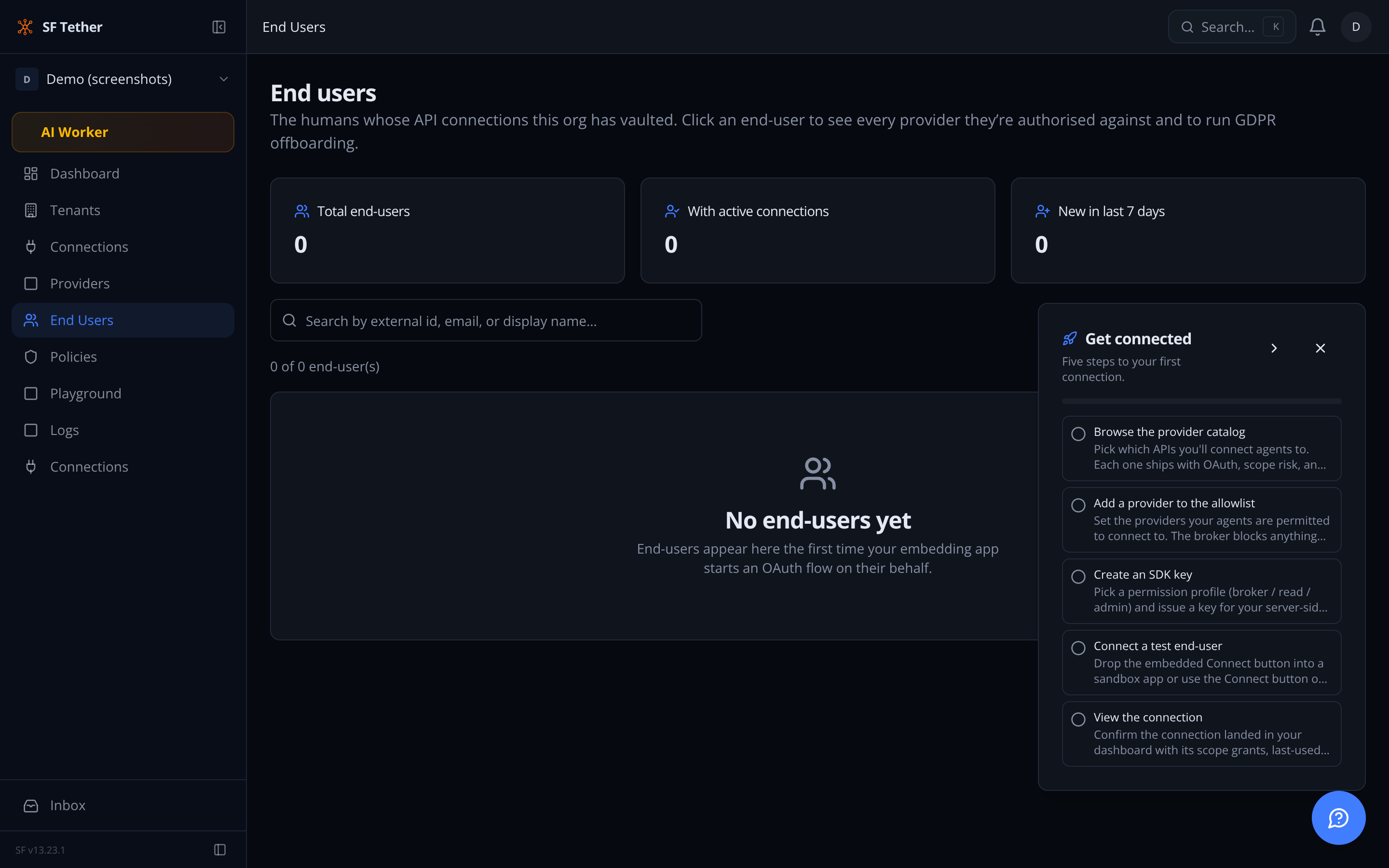This screenshot has height=868, width=1389.
Task: Check the Add a provider to allowlist circle
Action: point(1078,505)
